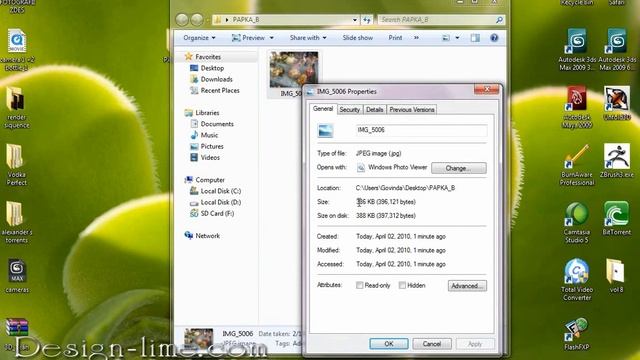Open Recent Places in Favorites

point(215,90)
